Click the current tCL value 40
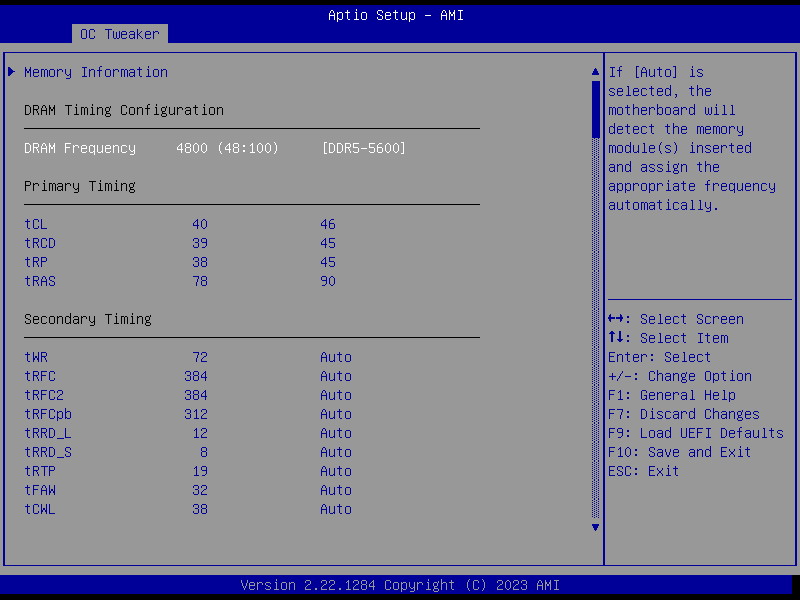The image size is (800, 600). [x=200, y=224]
